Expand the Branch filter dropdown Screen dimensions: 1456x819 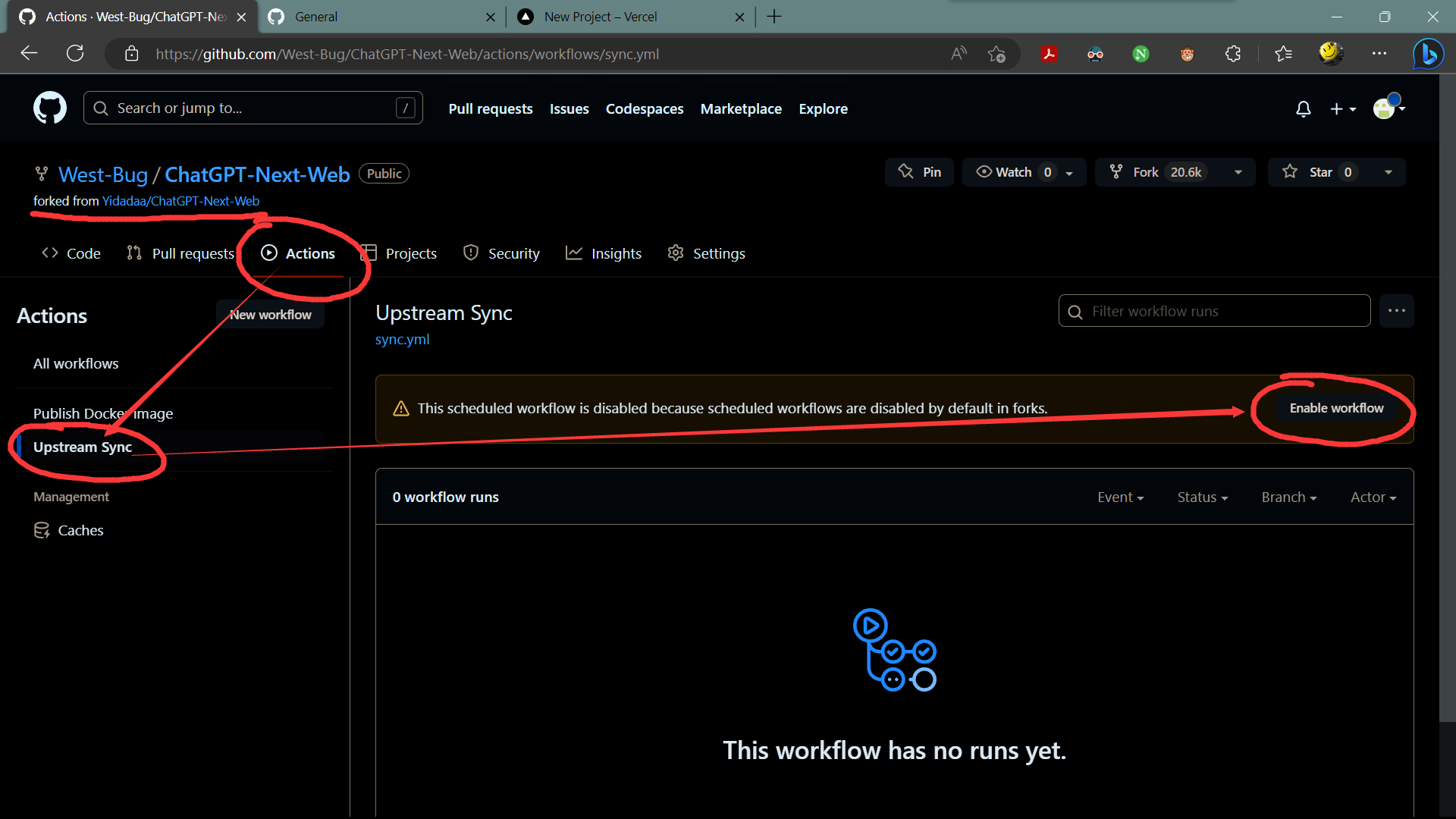click(1289, 497)
